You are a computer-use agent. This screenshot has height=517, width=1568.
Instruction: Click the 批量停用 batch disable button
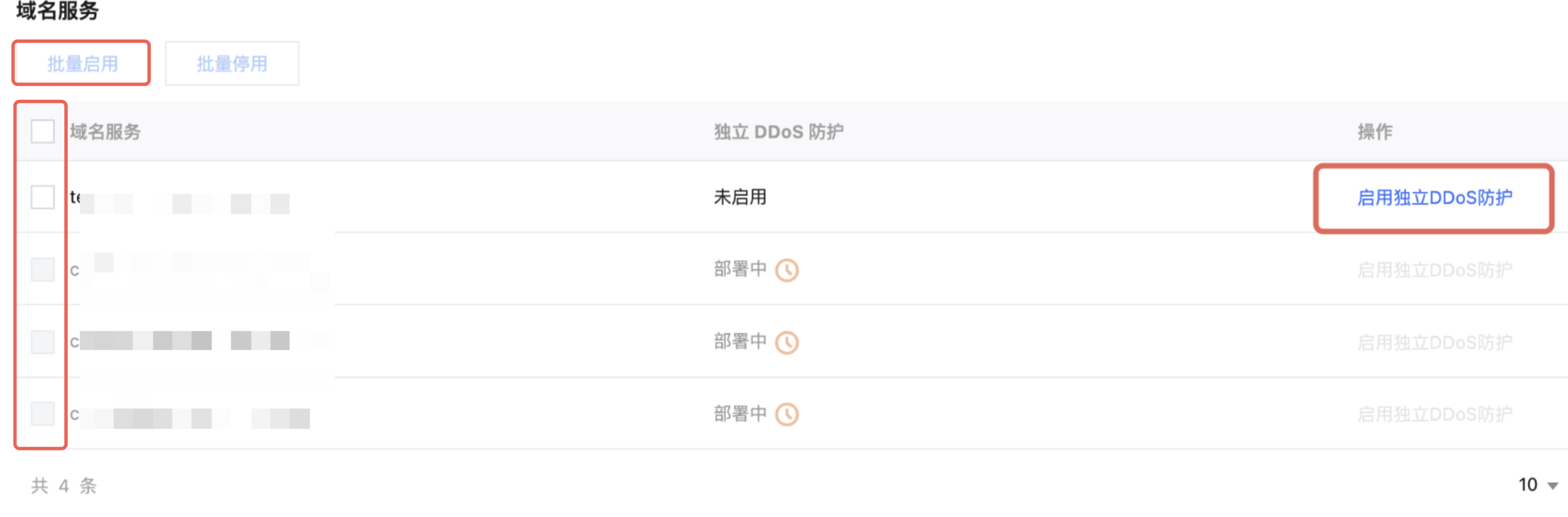[x=232, y=63]
